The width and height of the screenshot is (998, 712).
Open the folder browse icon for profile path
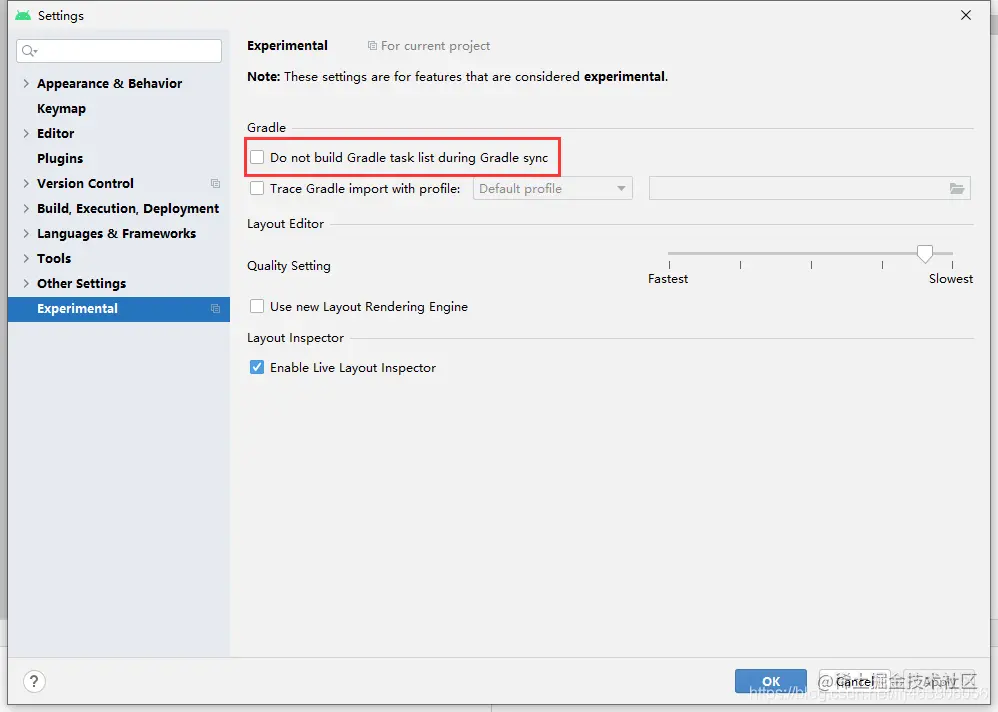pos(957,188)
